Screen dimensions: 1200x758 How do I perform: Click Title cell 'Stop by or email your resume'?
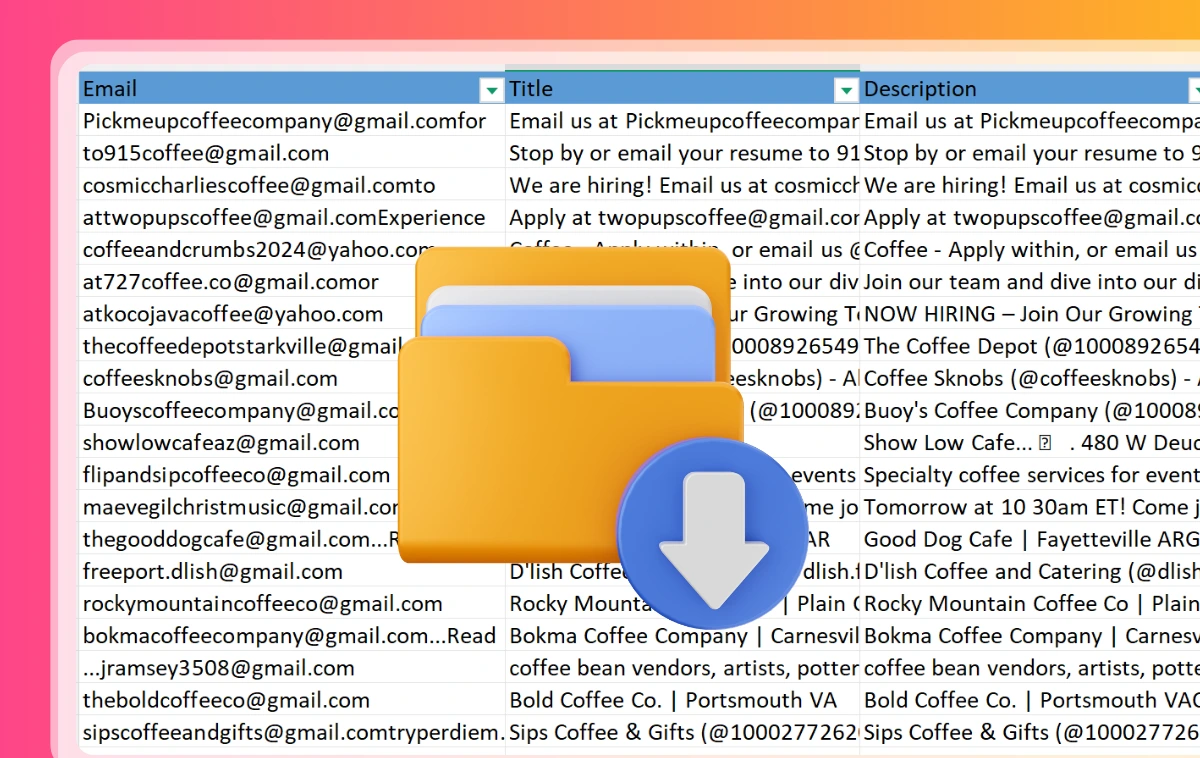[x=682, y=153]
